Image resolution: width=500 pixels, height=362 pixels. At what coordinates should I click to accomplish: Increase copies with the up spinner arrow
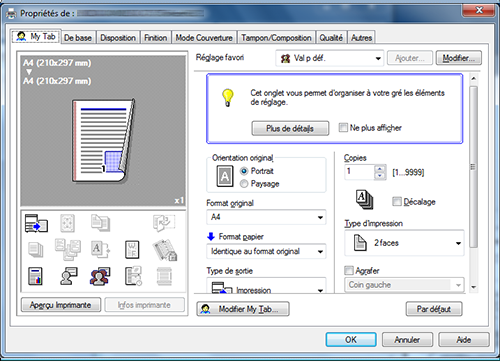click(380, 169)
